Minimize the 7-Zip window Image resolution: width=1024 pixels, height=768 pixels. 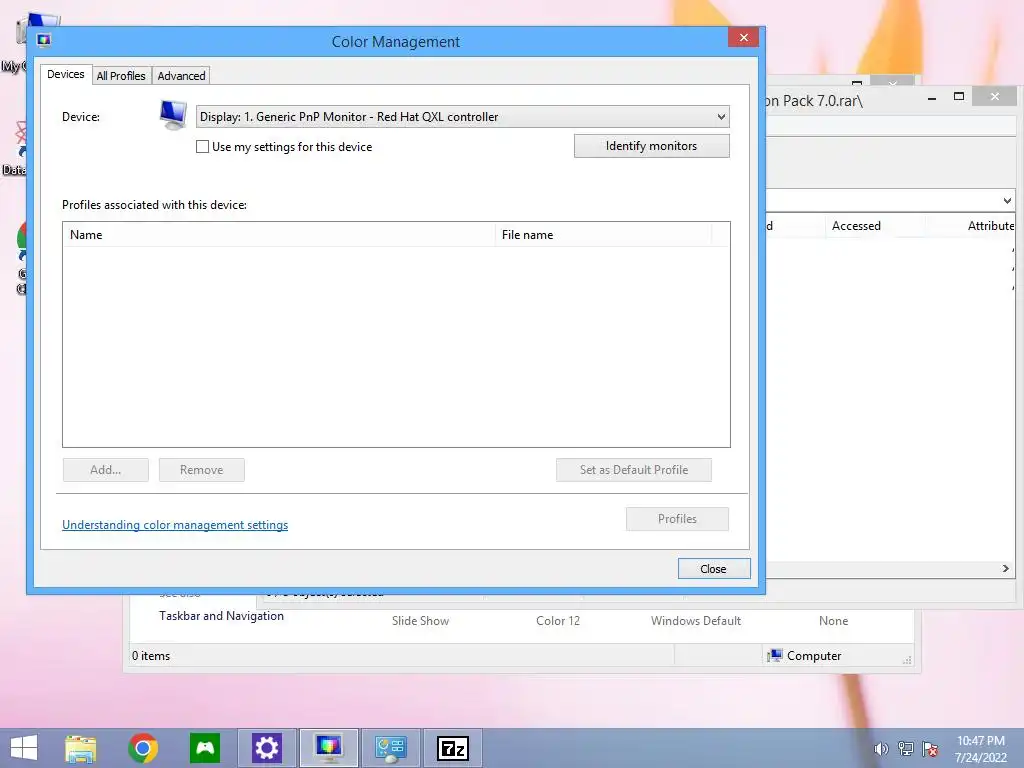tap(932, 97)
